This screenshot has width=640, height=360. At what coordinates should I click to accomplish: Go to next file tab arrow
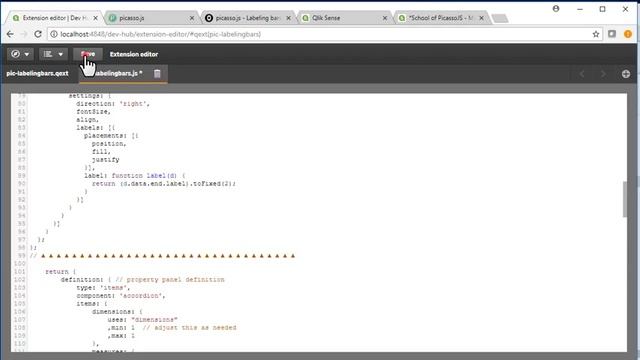click(x=603, y=74)
